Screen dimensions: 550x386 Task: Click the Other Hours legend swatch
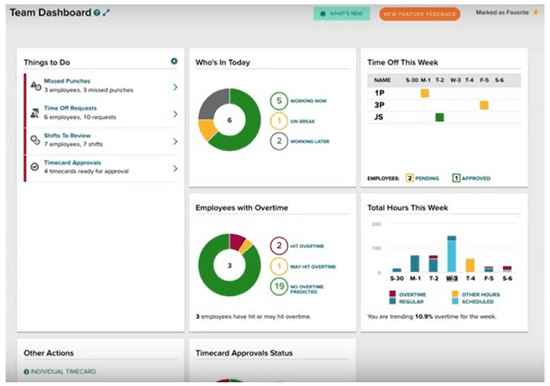(x=455, y=294)
